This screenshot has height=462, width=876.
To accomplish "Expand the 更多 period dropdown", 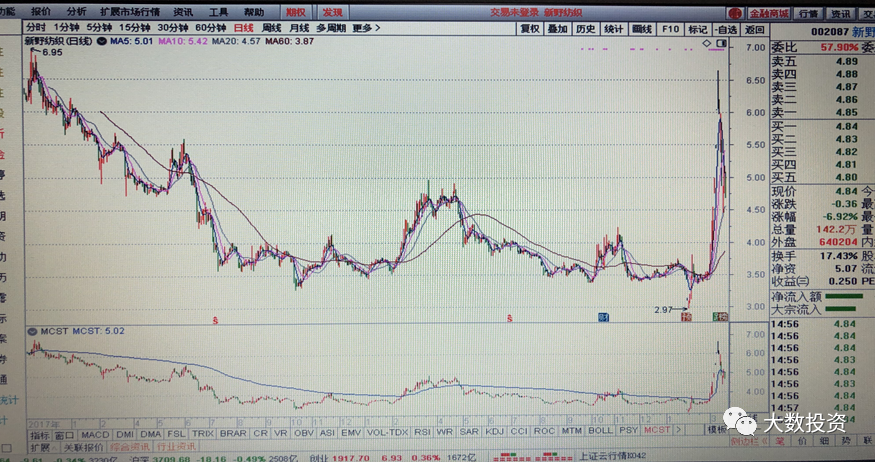I will pos(367,29).
